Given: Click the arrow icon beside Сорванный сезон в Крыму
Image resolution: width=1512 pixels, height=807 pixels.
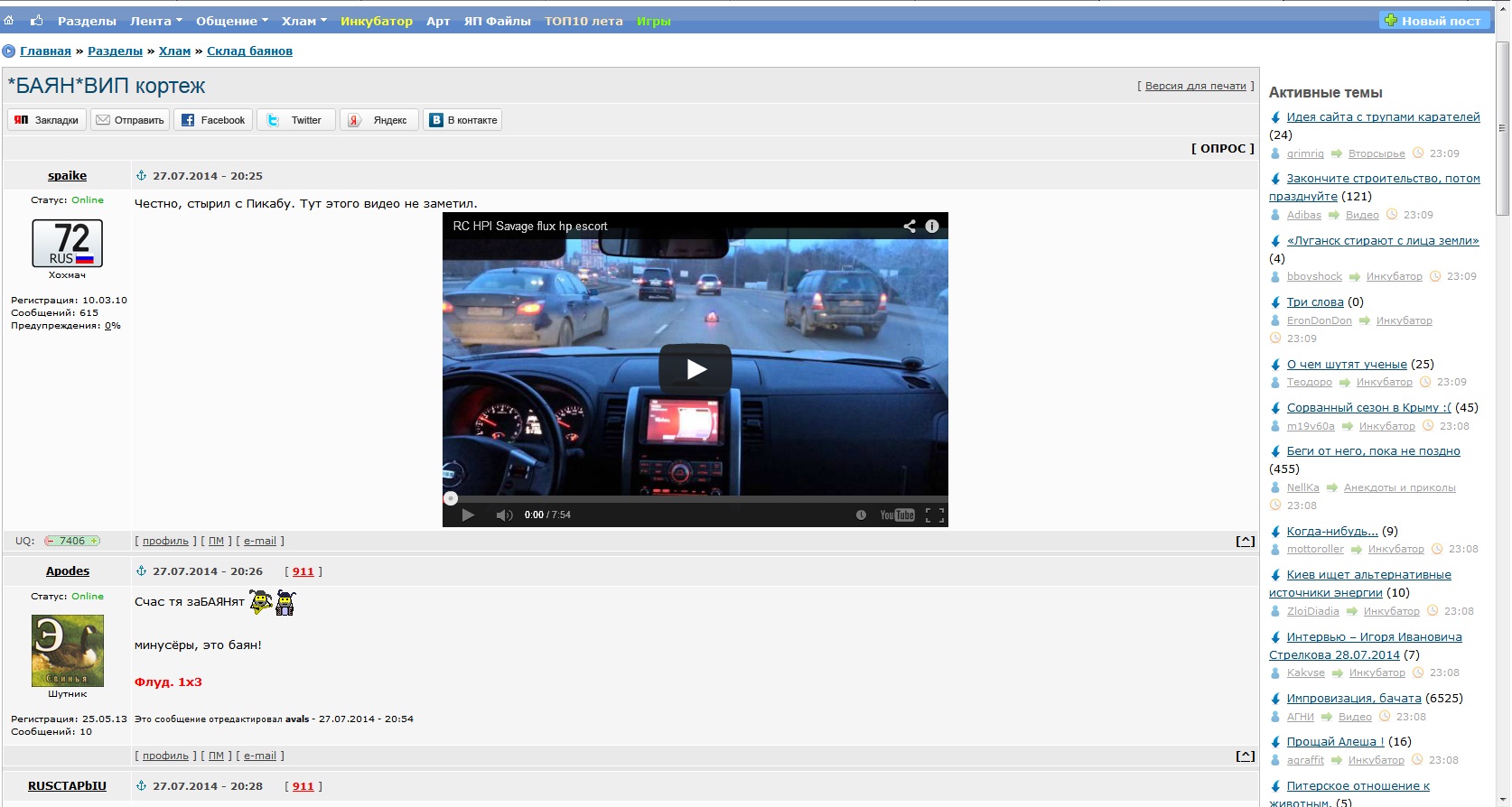Looking at the screenshot, I should pyautogui.click(x=1275, y=408).
